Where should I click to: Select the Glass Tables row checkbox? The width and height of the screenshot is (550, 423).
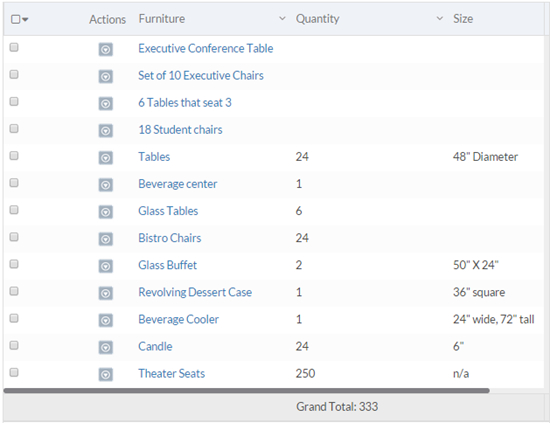coord(14,210)
